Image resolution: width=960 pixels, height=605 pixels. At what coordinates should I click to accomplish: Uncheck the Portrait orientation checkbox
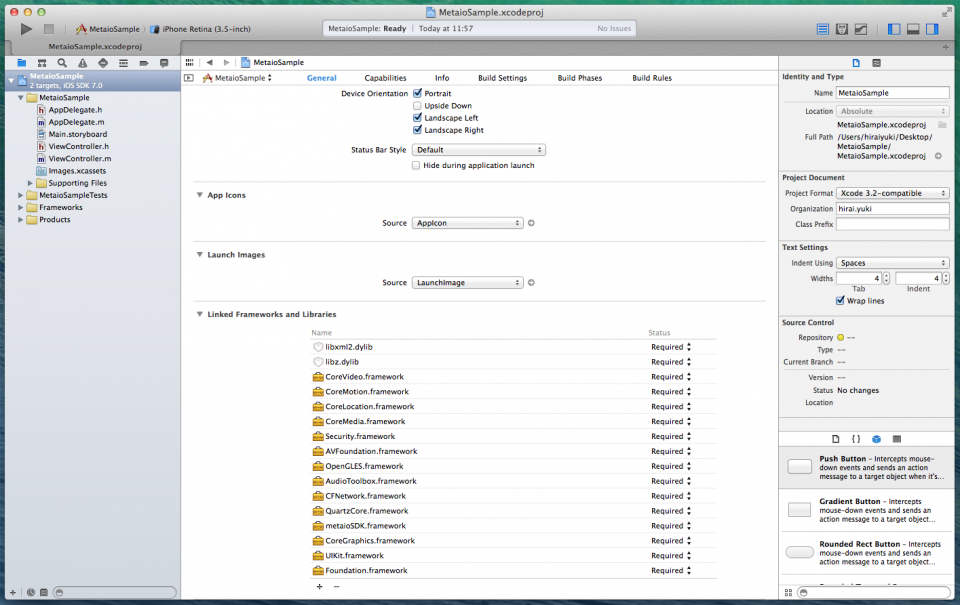click(418, 93)
